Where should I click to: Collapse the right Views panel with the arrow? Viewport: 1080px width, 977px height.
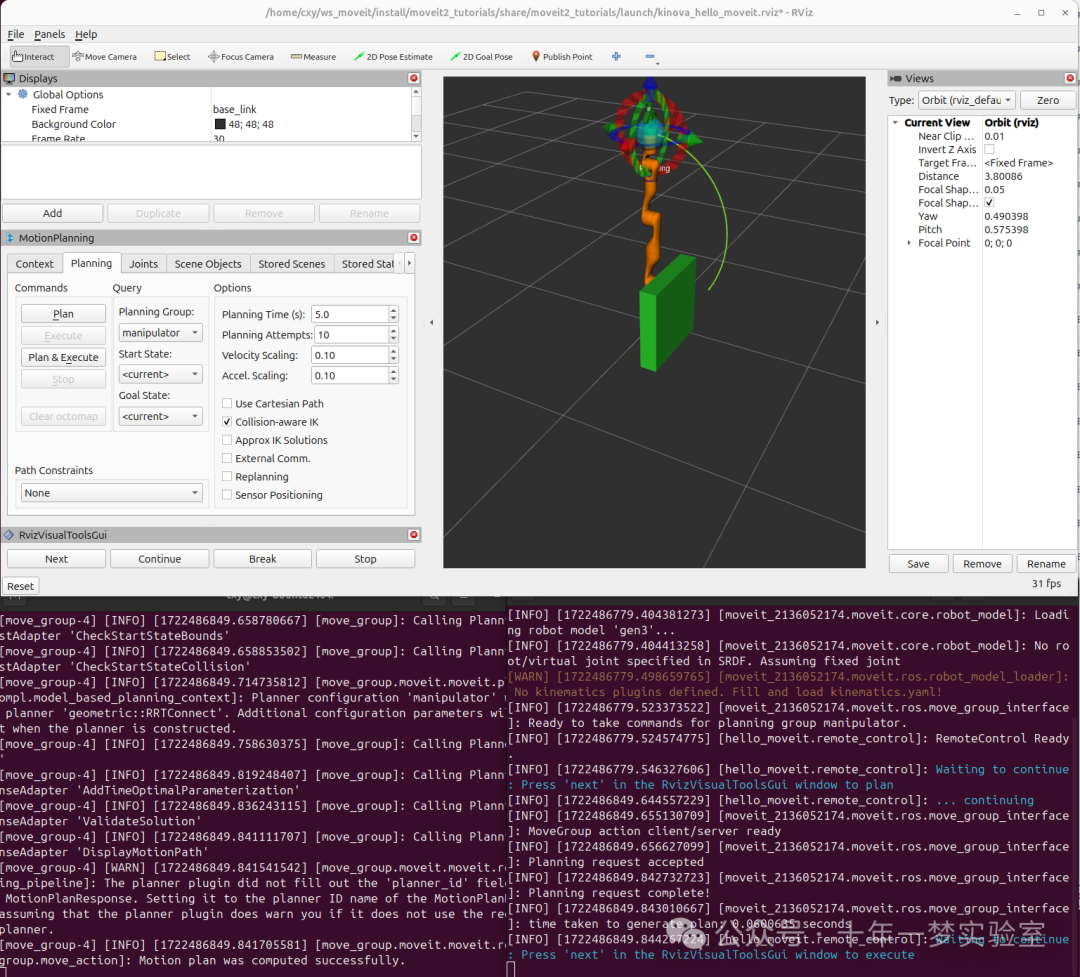(x=877, y=322)
